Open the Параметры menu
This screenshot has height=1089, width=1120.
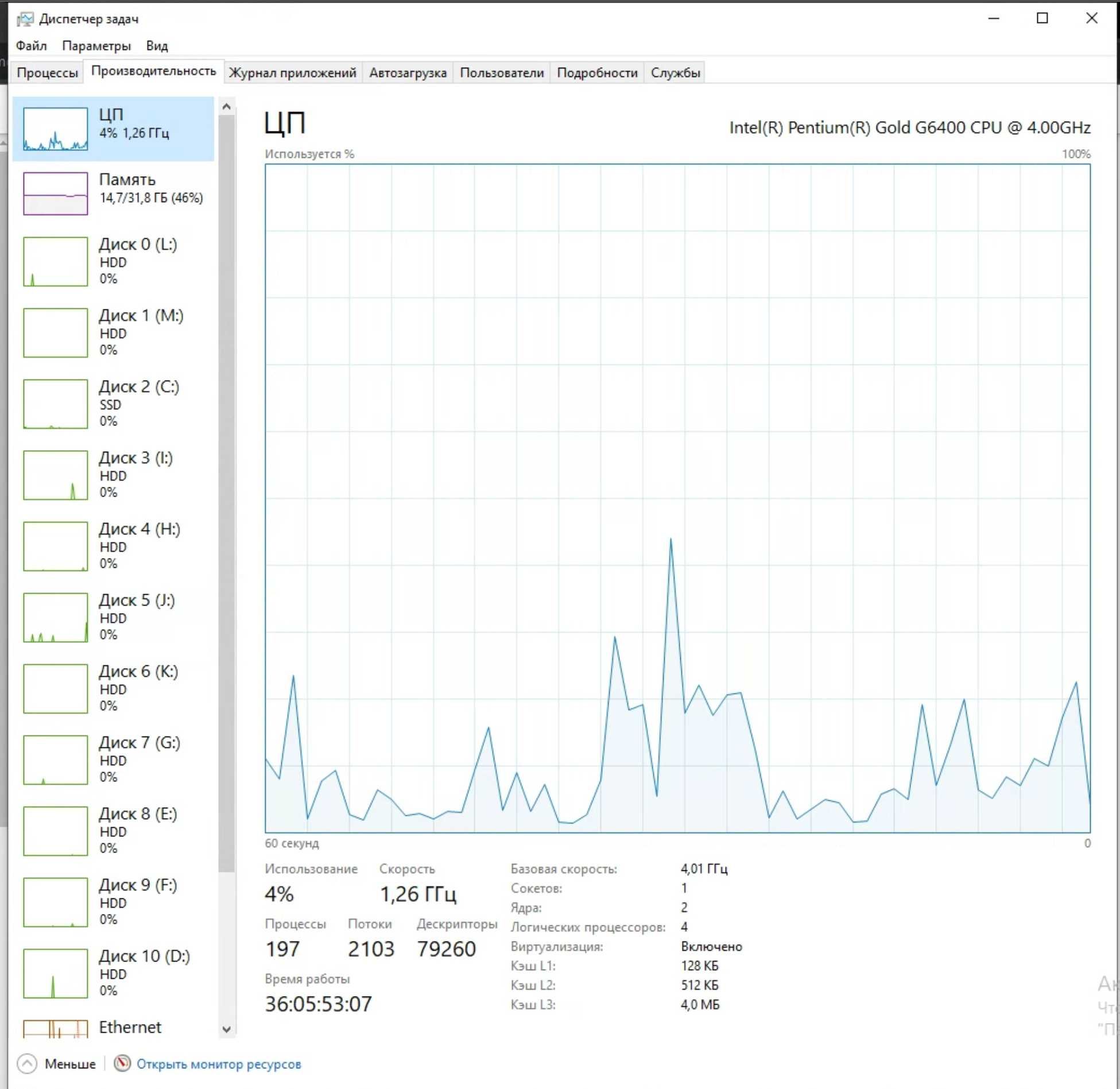96,46
